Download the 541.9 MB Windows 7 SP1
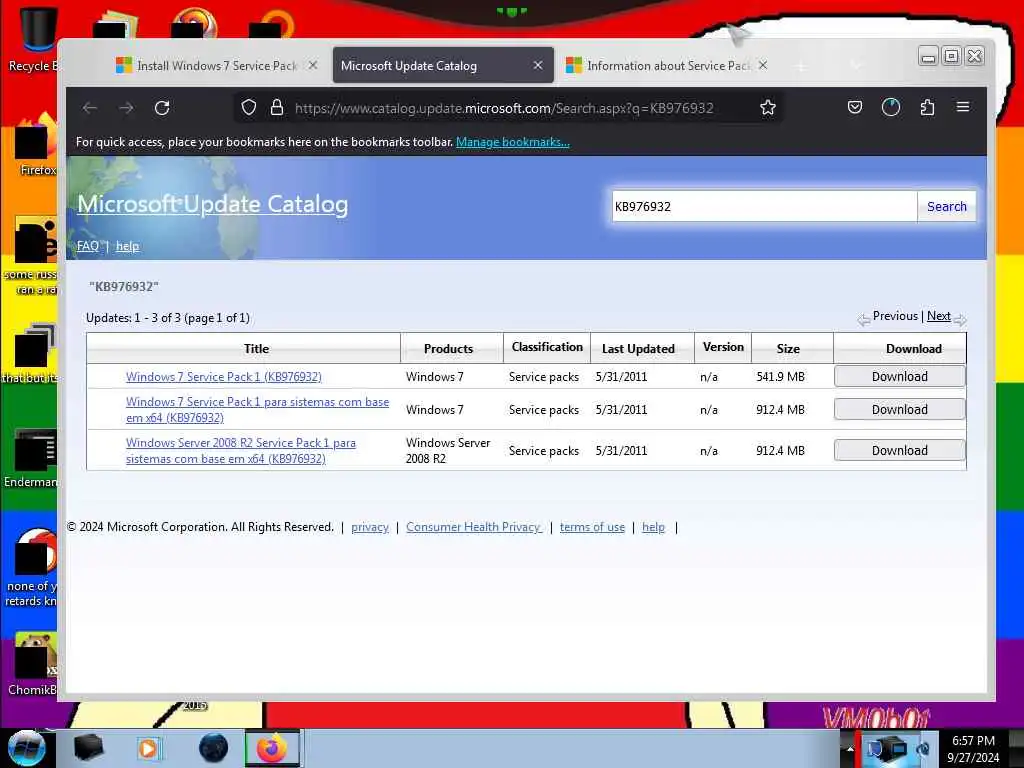Viewport: 1024px width, 768px height. tap(900, 376)
